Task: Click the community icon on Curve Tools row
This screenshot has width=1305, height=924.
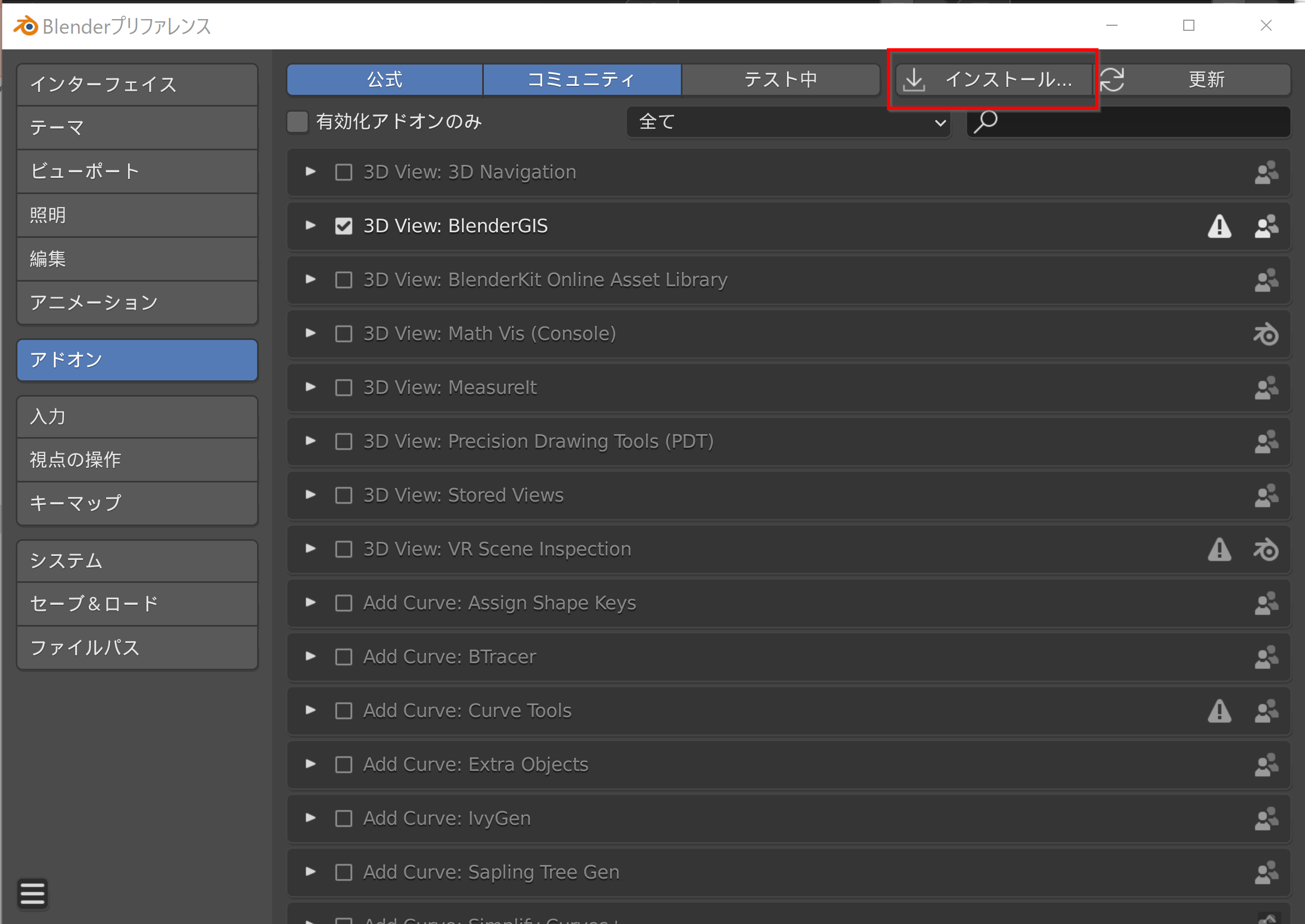Action: click(1266, 711)
